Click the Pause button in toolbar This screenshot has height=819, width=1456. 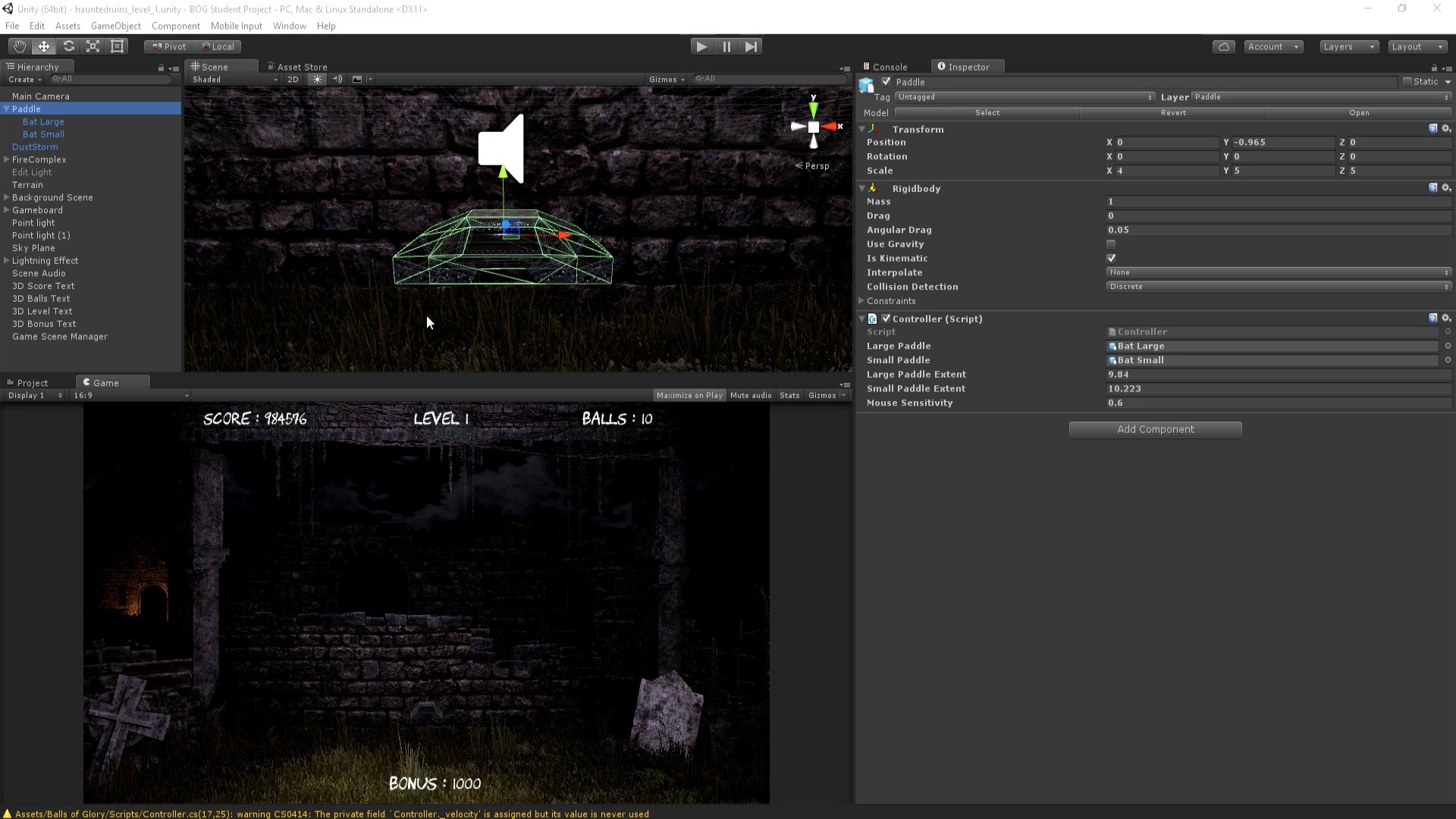click(726, 46)
